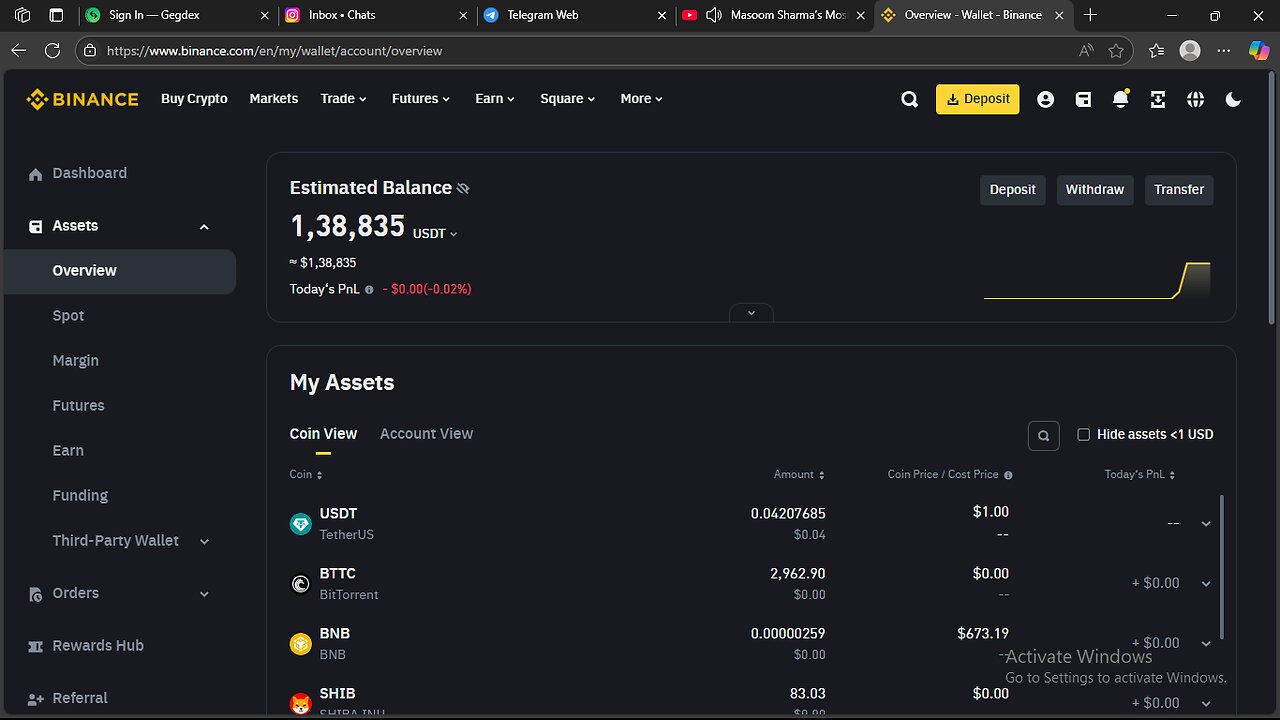Expand USDT row details
The width and height of the screenshot is (1280, 720).
point(1205,524)
